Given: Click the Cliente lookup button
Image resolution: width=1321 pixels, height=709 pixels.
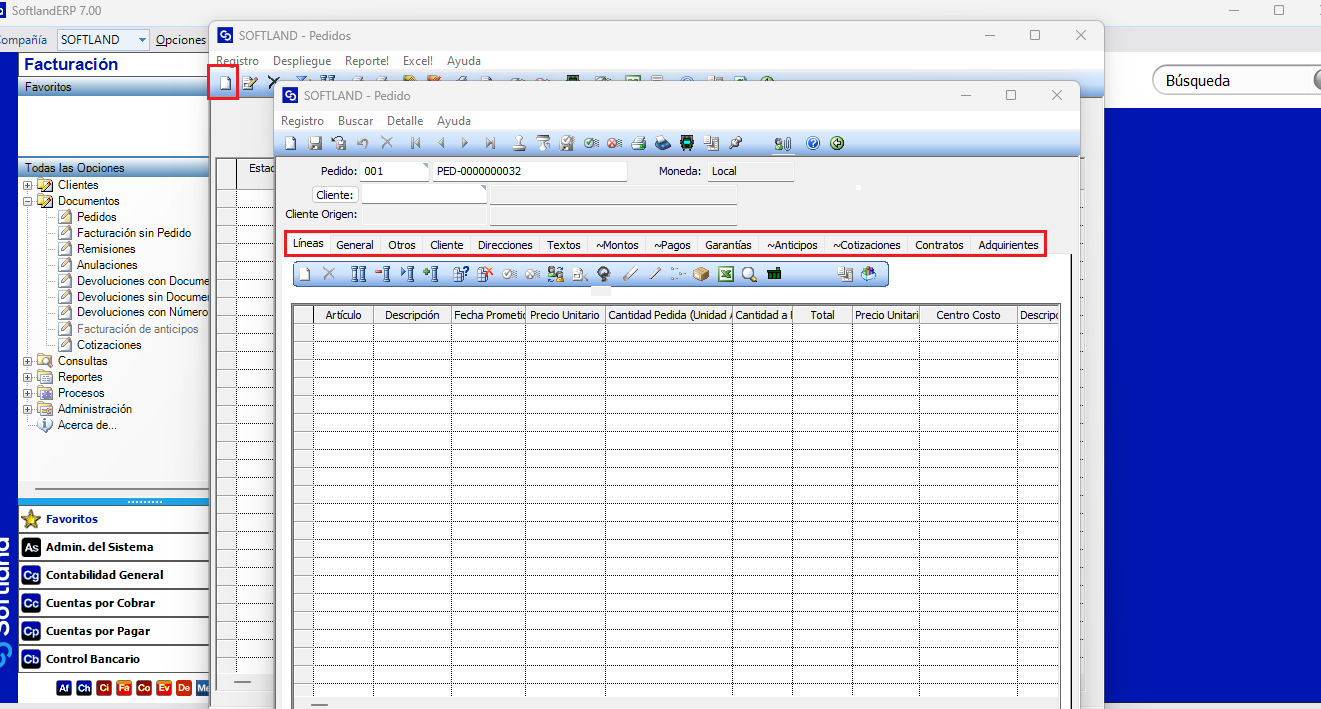Looking at the screenshot, I should pyautogui.click(x=335, y=194).
